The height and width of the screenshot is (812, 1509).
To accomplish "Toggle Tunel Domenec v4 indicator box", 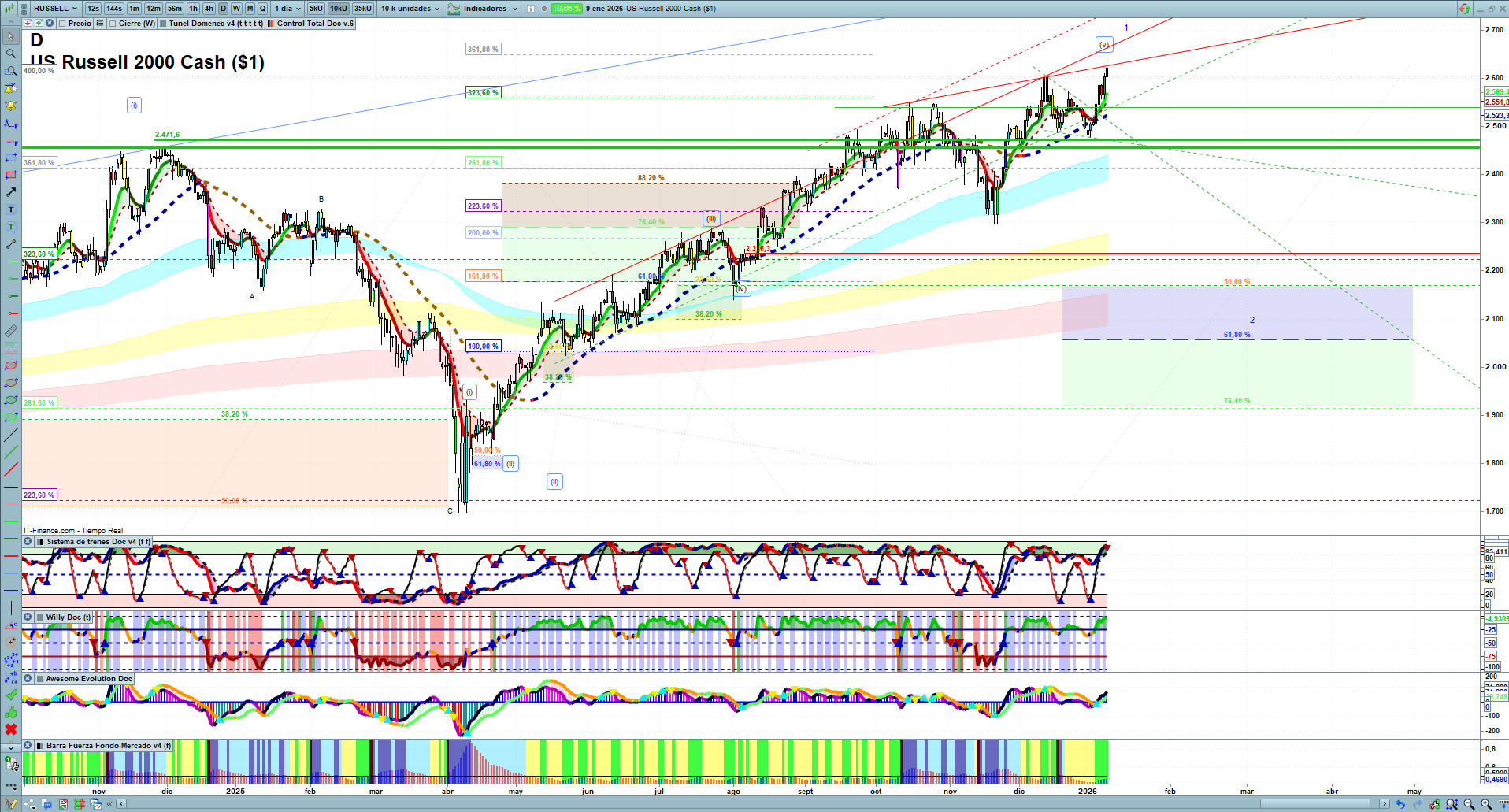I will click(163, 24).
